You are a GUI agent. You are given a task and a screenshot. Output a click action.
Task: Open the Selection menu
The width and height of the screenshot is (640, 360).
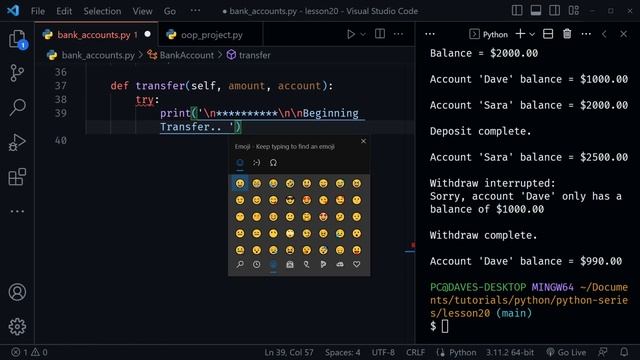(102, 11)
